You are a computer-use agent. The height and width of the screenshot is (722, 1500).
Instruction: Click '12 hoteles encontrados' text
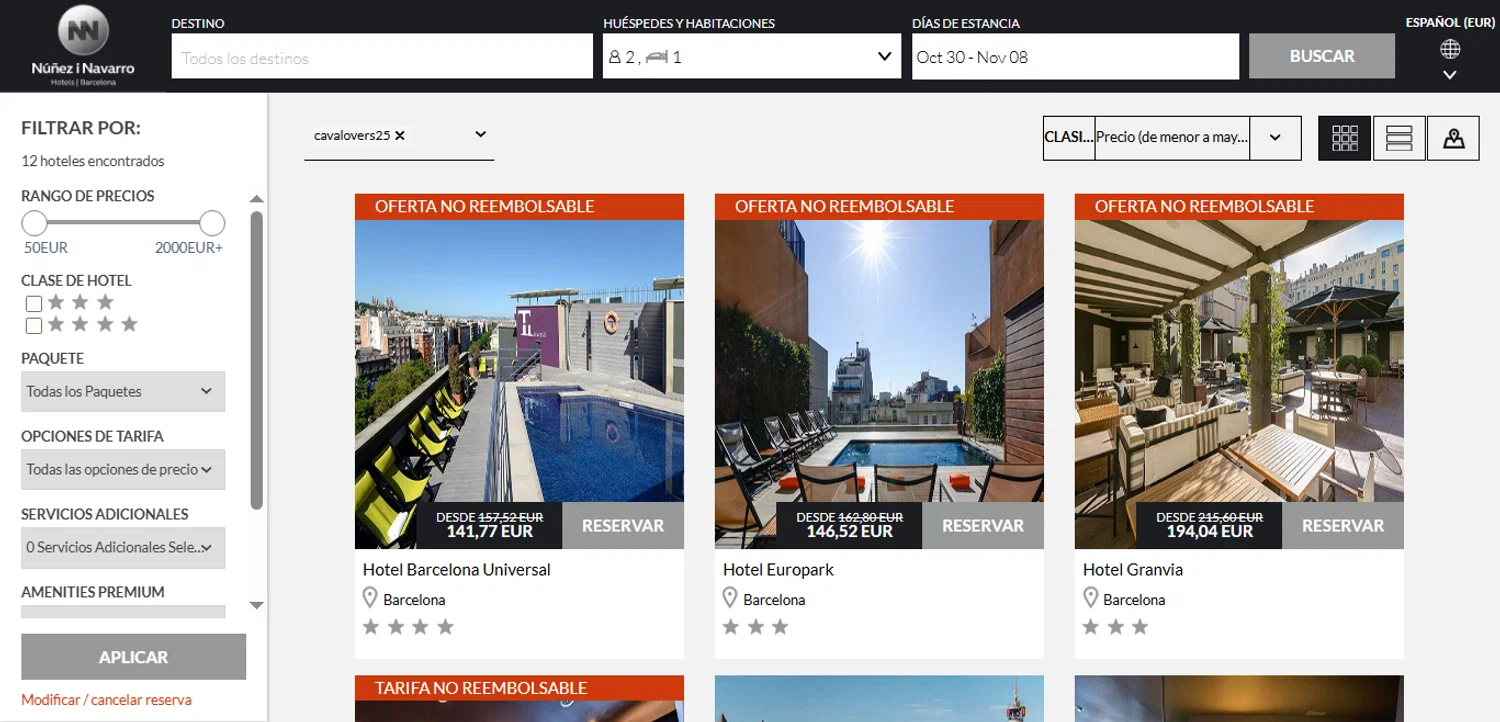[93, 161]
